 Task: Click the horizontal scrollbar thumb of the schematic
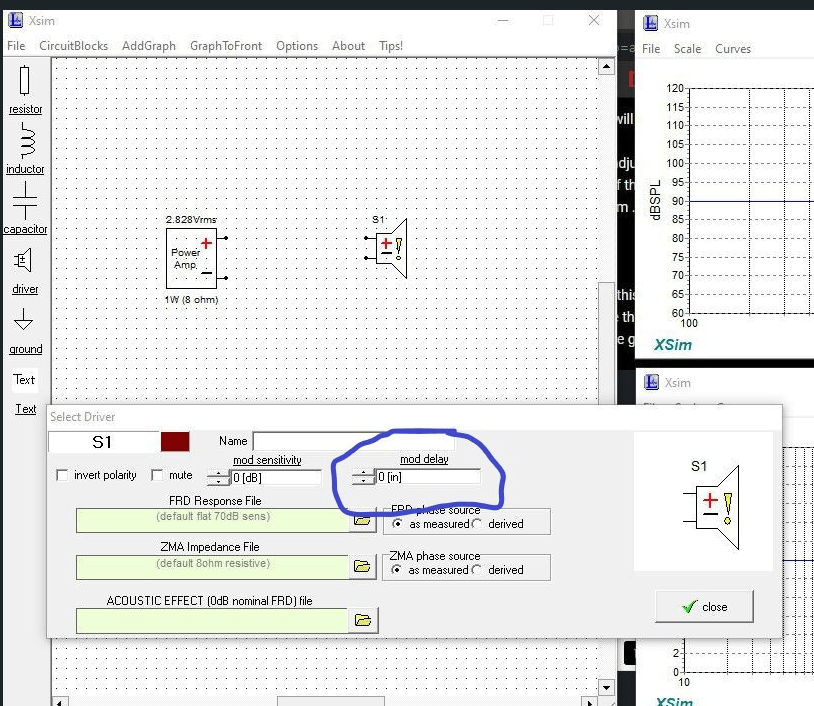[331, 702]
